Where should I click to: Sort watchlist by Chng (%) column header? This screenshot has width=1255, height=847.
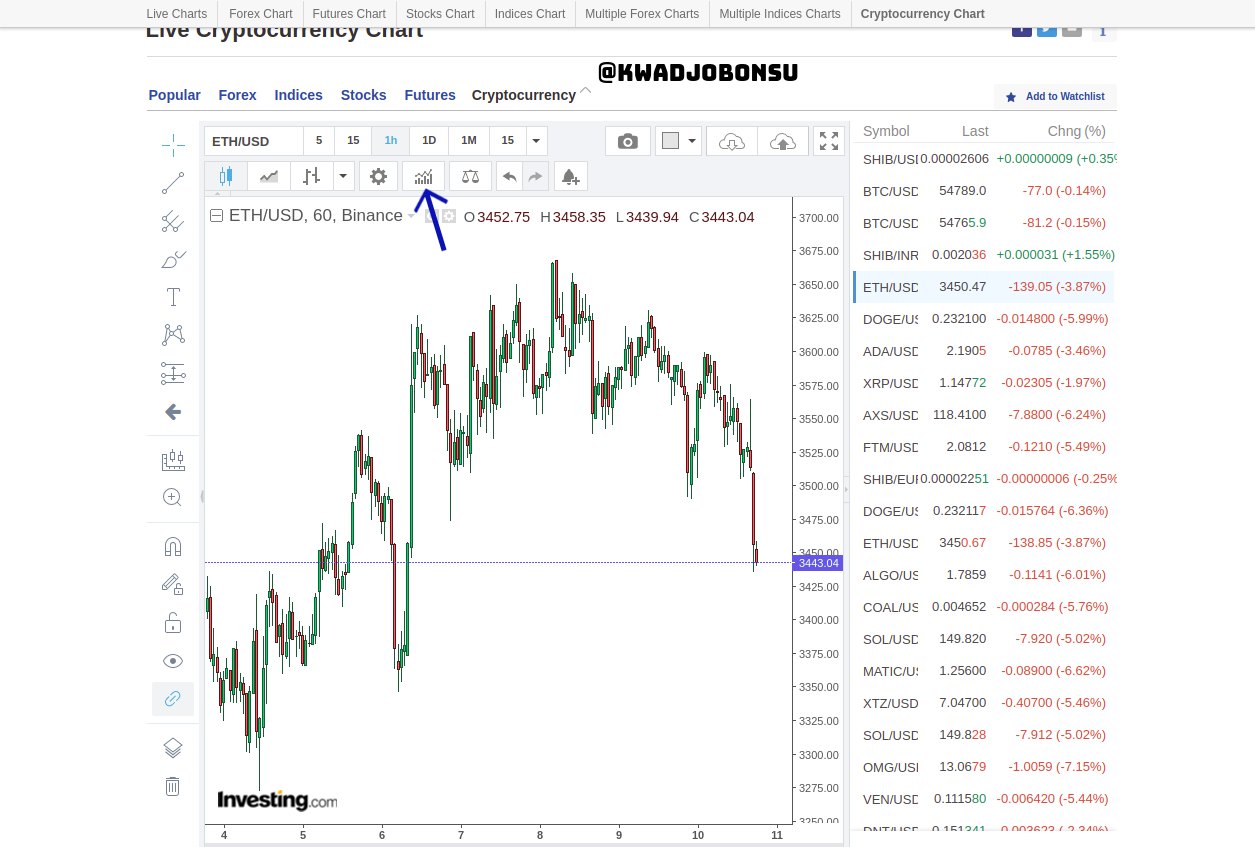pos(1076,131)
